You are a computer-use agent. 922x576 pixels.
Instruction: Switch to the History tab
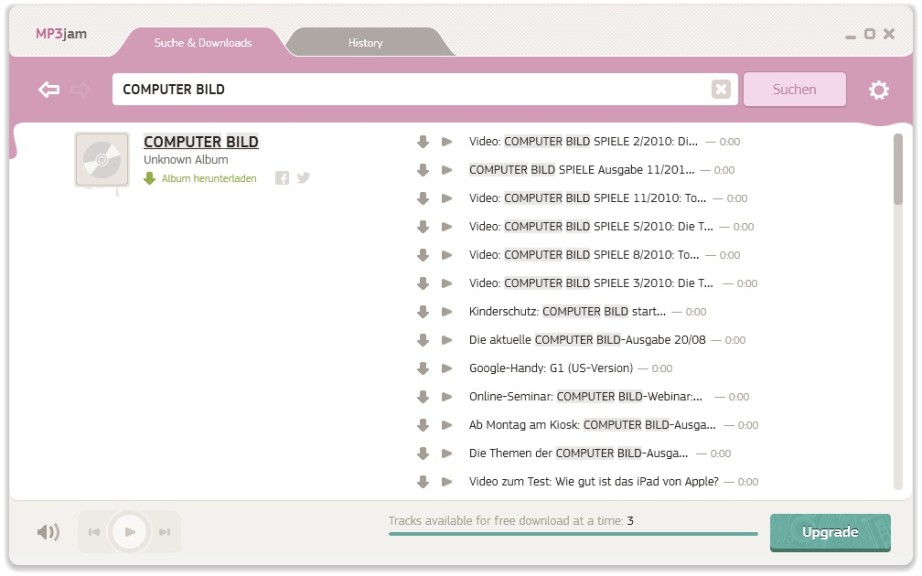click(x=366, y=42)
